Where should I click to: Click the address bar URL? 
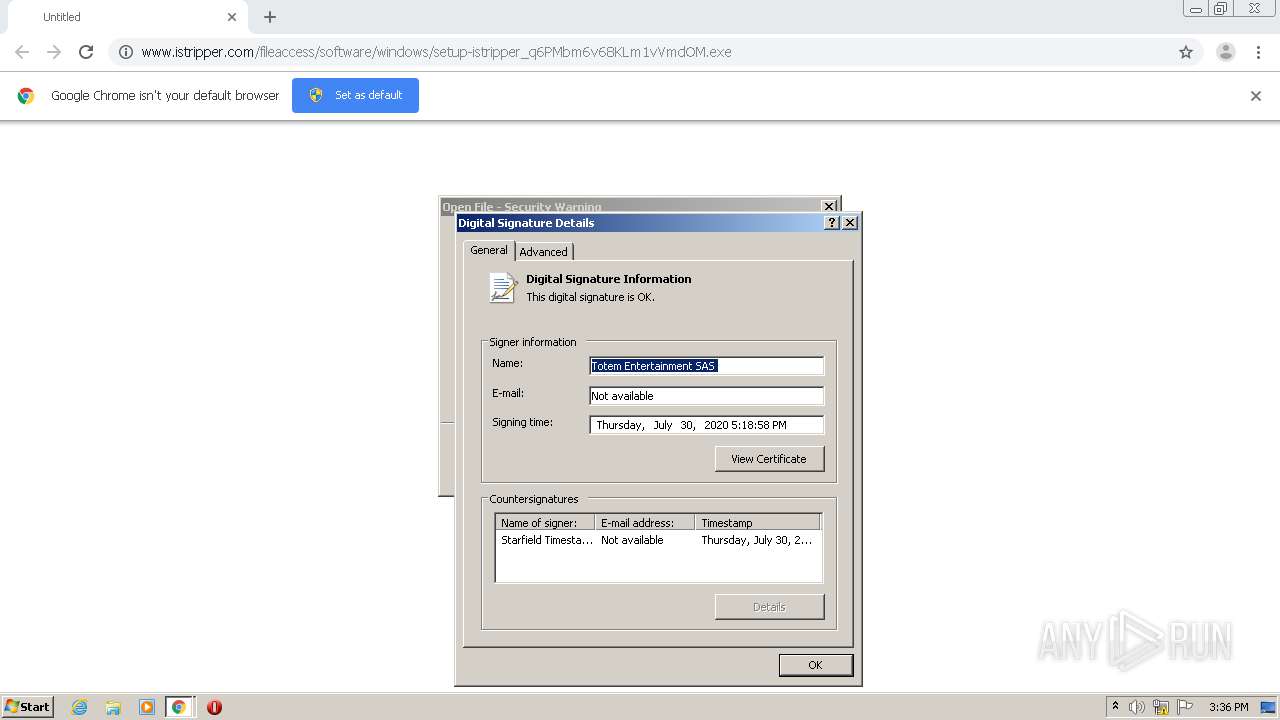(436, 52)
